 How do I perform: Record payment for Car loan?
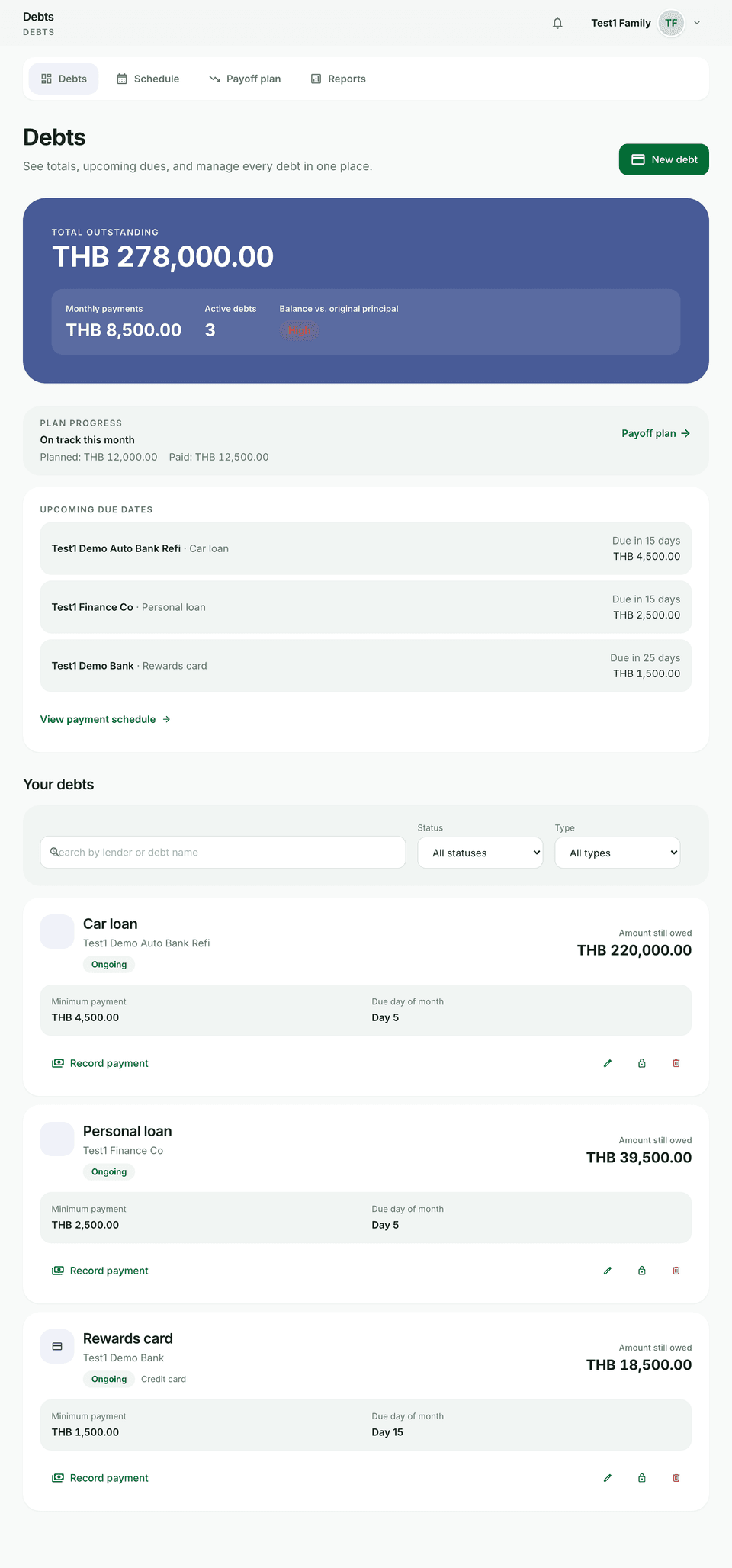tap(100, 1063)
